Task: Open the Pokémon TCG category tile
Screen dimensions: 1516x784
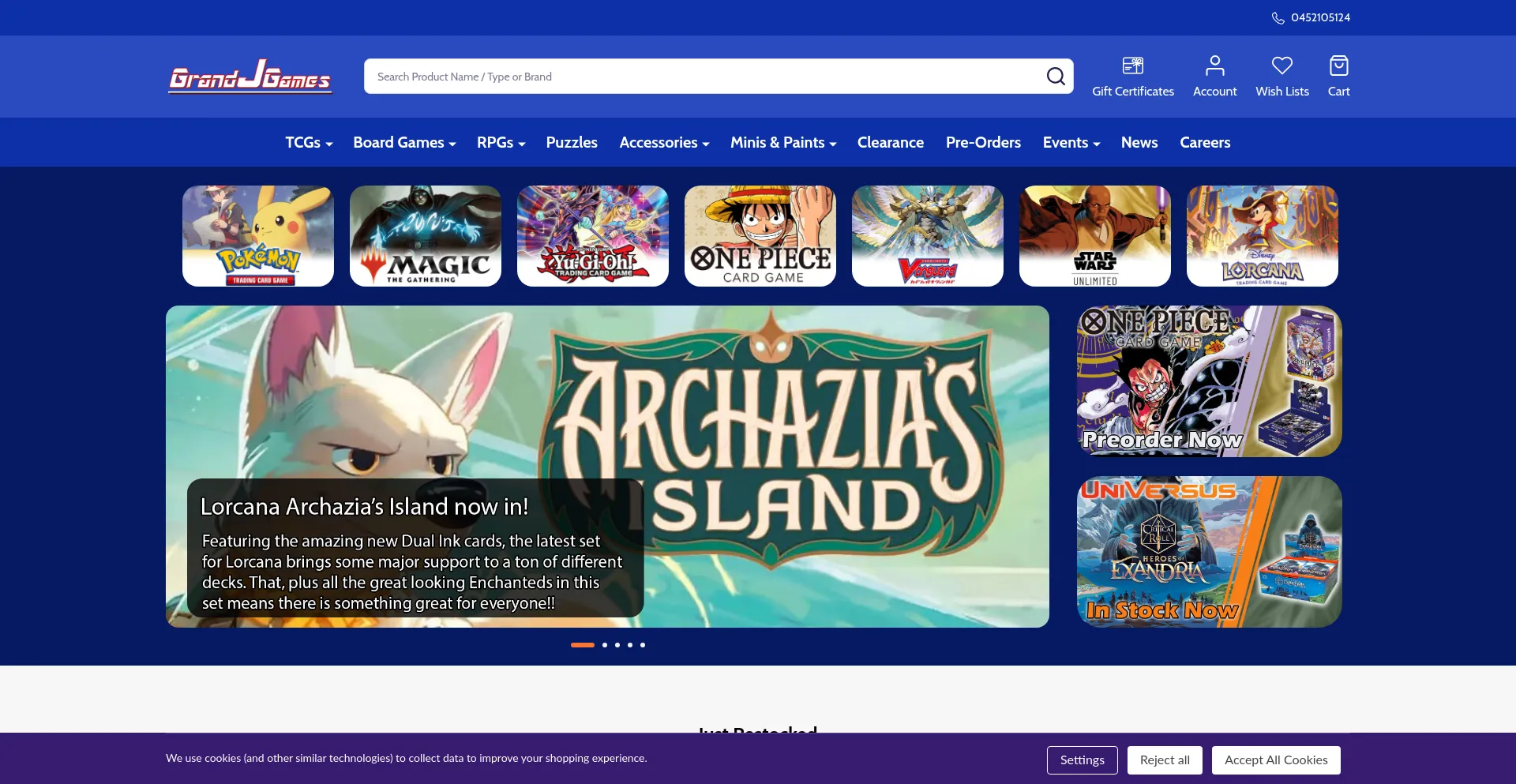Action: (x=258, y=236)
